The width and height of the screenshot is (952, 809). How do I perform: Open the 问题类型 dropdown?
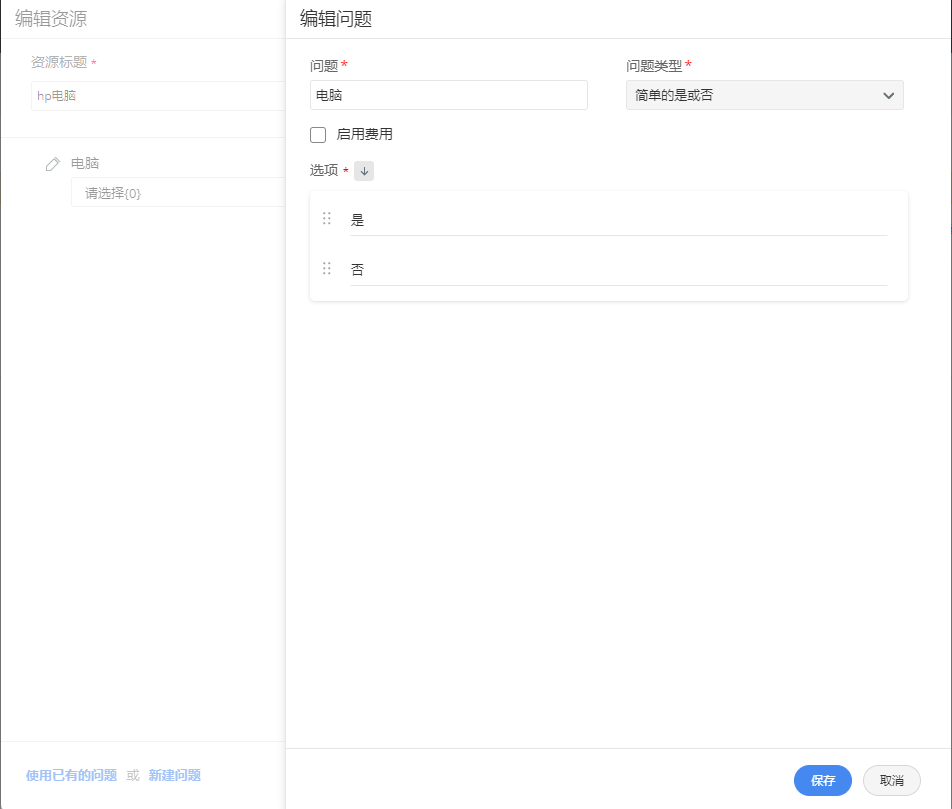pyautogui.click(x=764, y=95)
